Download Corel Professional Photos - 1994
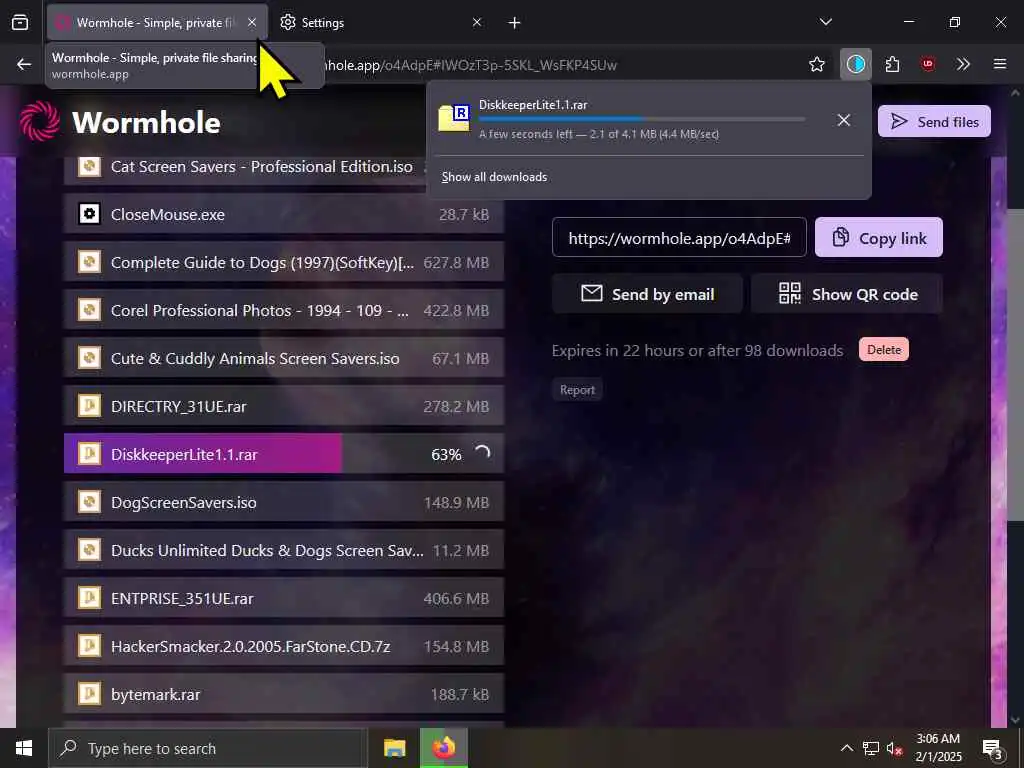Image resolution: width=1024 pixels, height=768 pixels. (x=284, y=310)
